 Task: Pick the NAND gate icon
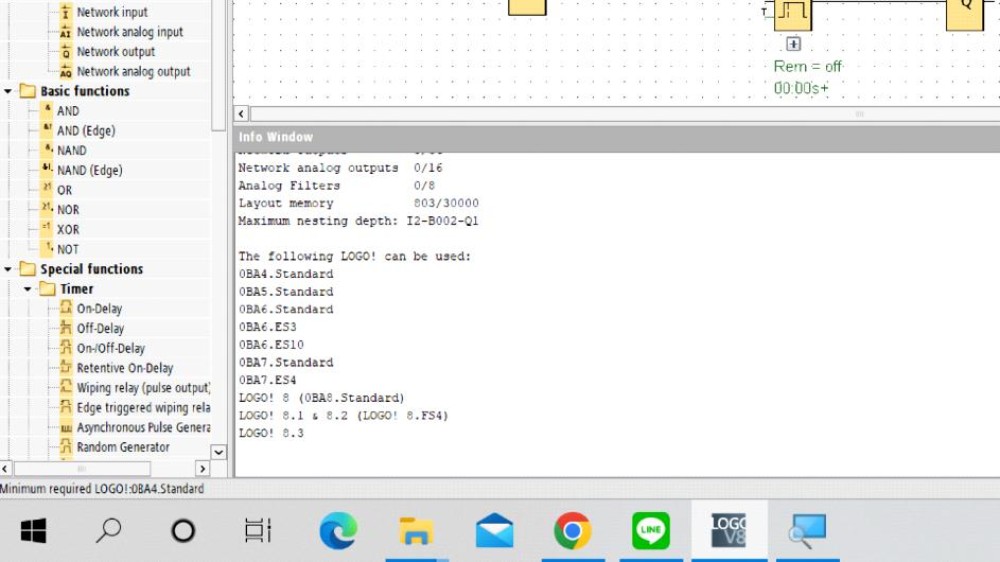(47, 150)
